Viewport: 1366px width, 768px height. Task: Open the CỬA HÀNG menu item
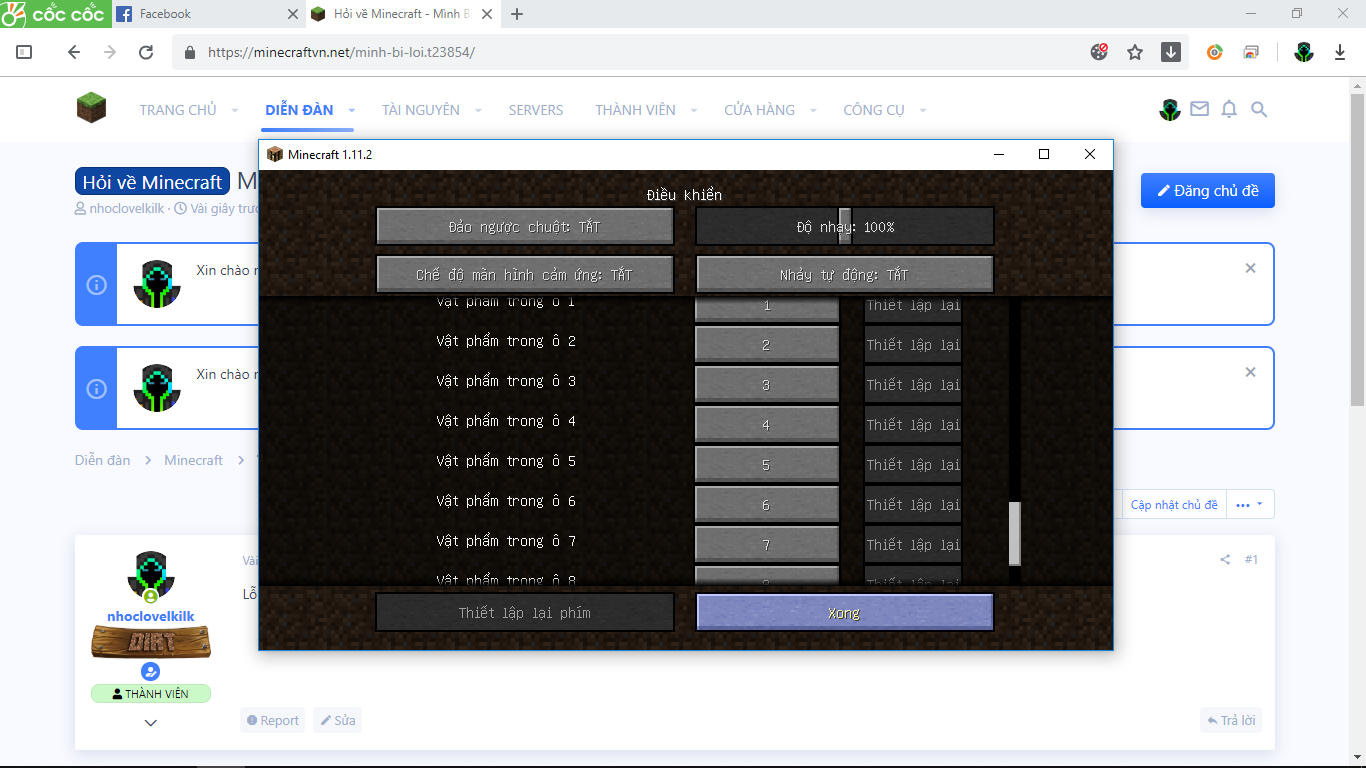pos(760,110)
